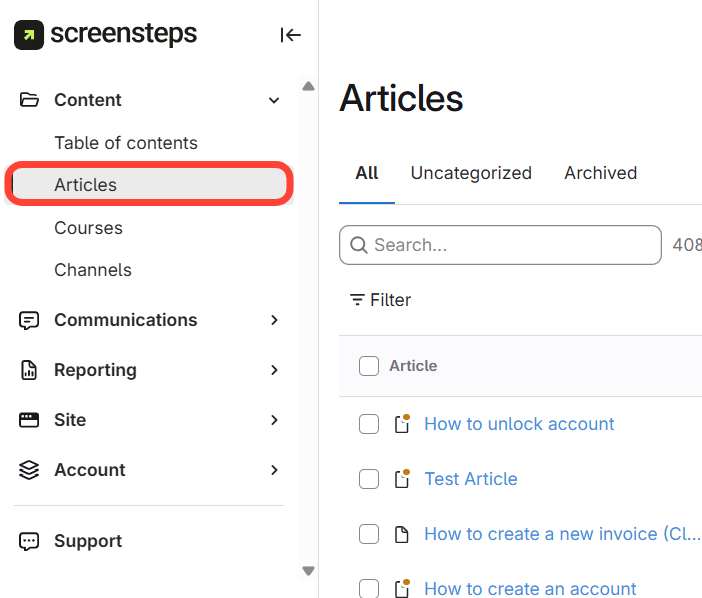This screenshot has width=702, height=598.
Task: Click the Site window icon
Action: (29, 420)
